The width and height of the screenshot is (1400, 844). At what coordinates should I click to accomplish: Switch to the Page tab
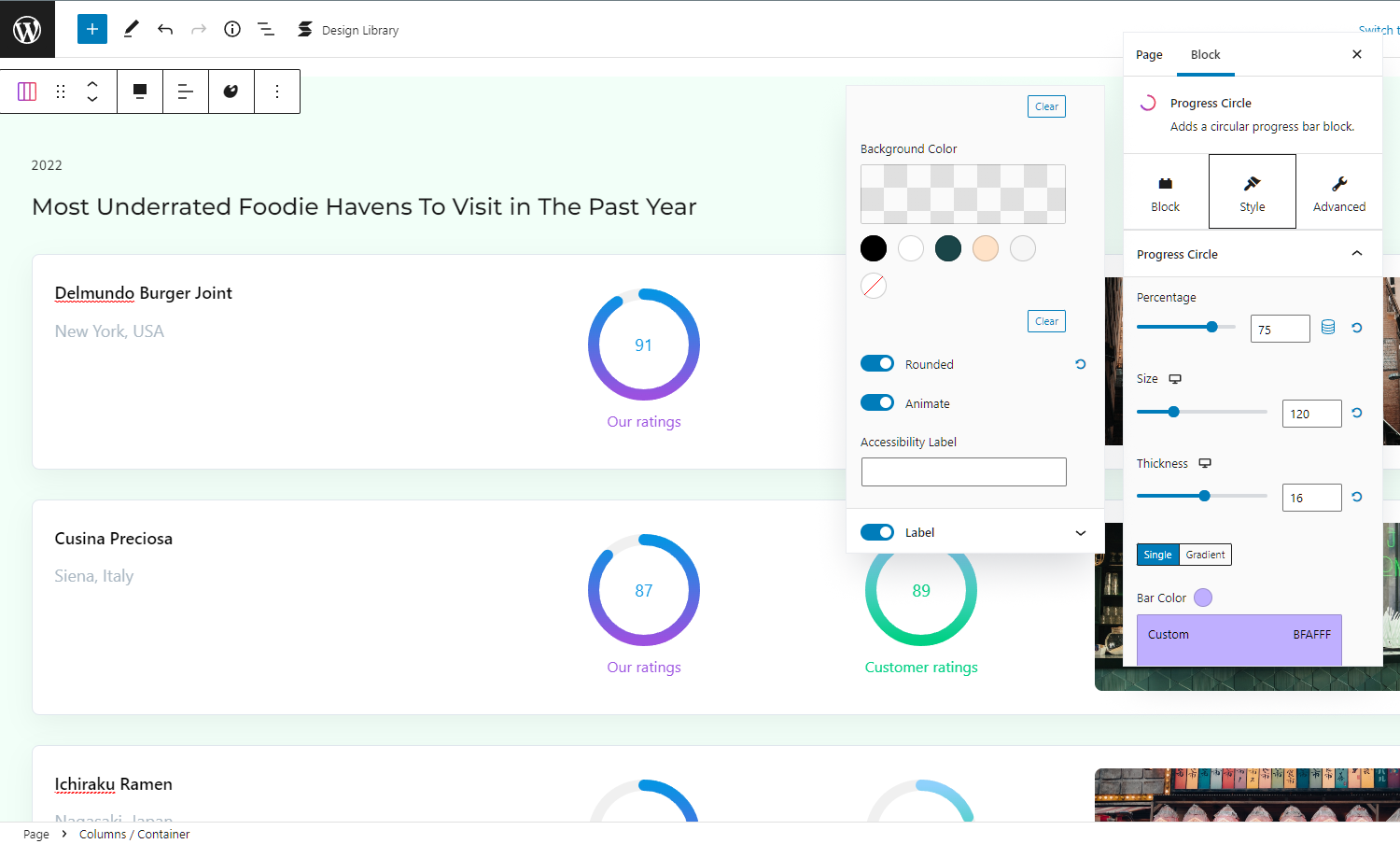tap(1149, 55)
